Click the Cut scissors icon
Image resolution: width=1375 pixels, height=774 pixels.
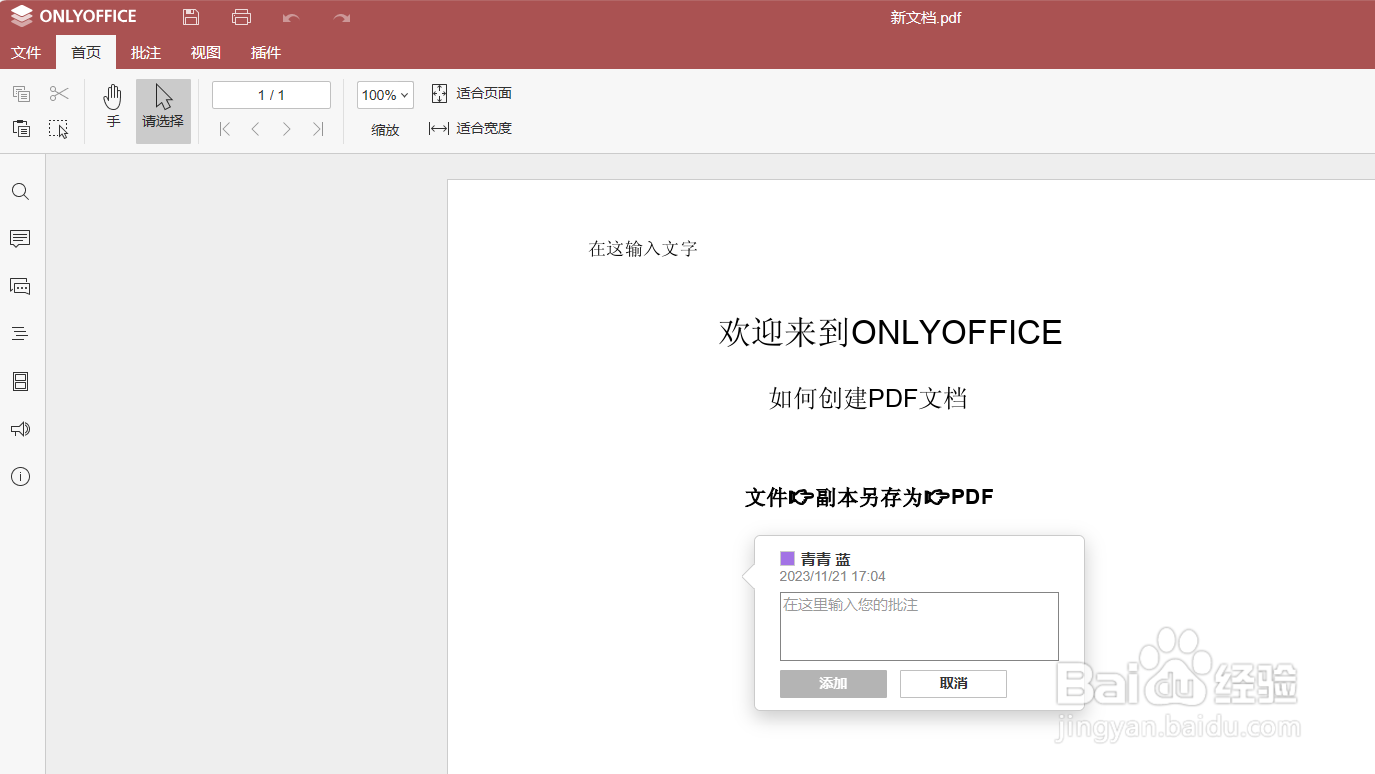tap(59, 94)
